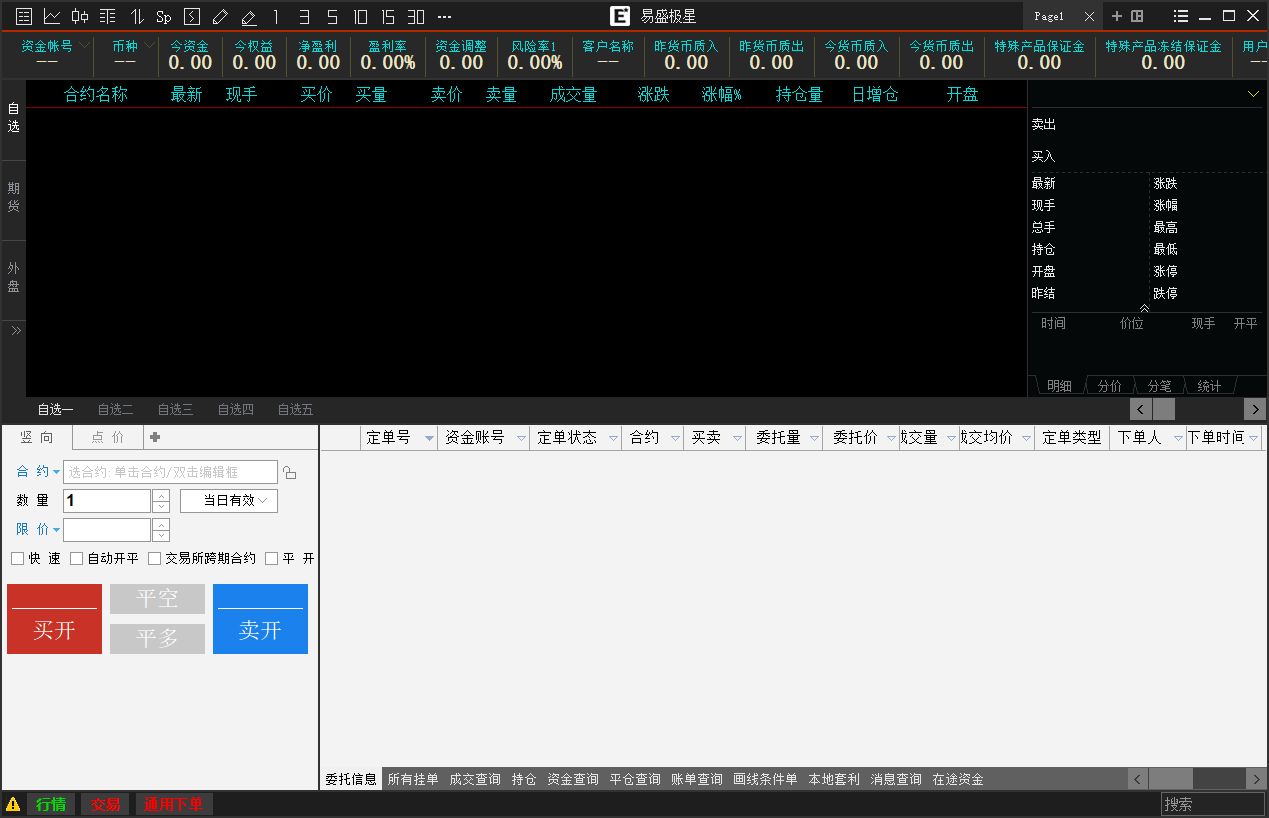Click the 合约 contract input field
The image size is (1269, 818).
tap(170, 472)
